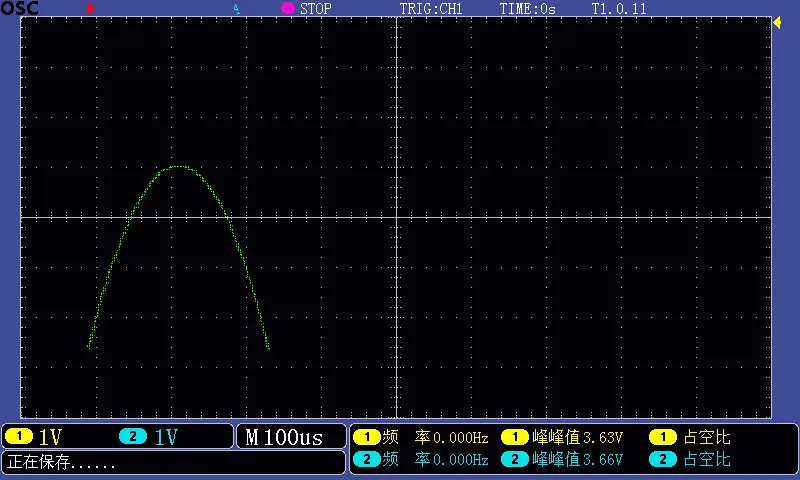800x480 pixels.
Task: Click the yellow trigger level arrow marker
Action: click(x=777, y=22)
